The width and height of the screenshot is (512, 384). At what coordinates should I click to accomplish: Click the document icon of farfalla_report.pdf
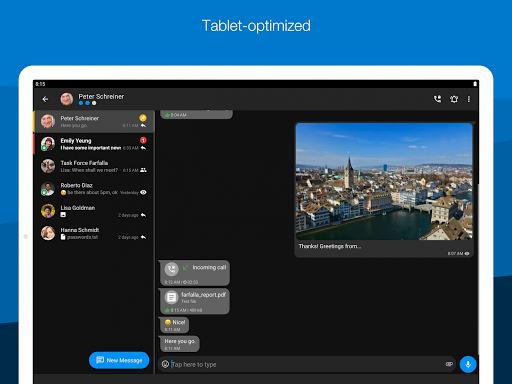pyautogui.click(x=171, y=297)
